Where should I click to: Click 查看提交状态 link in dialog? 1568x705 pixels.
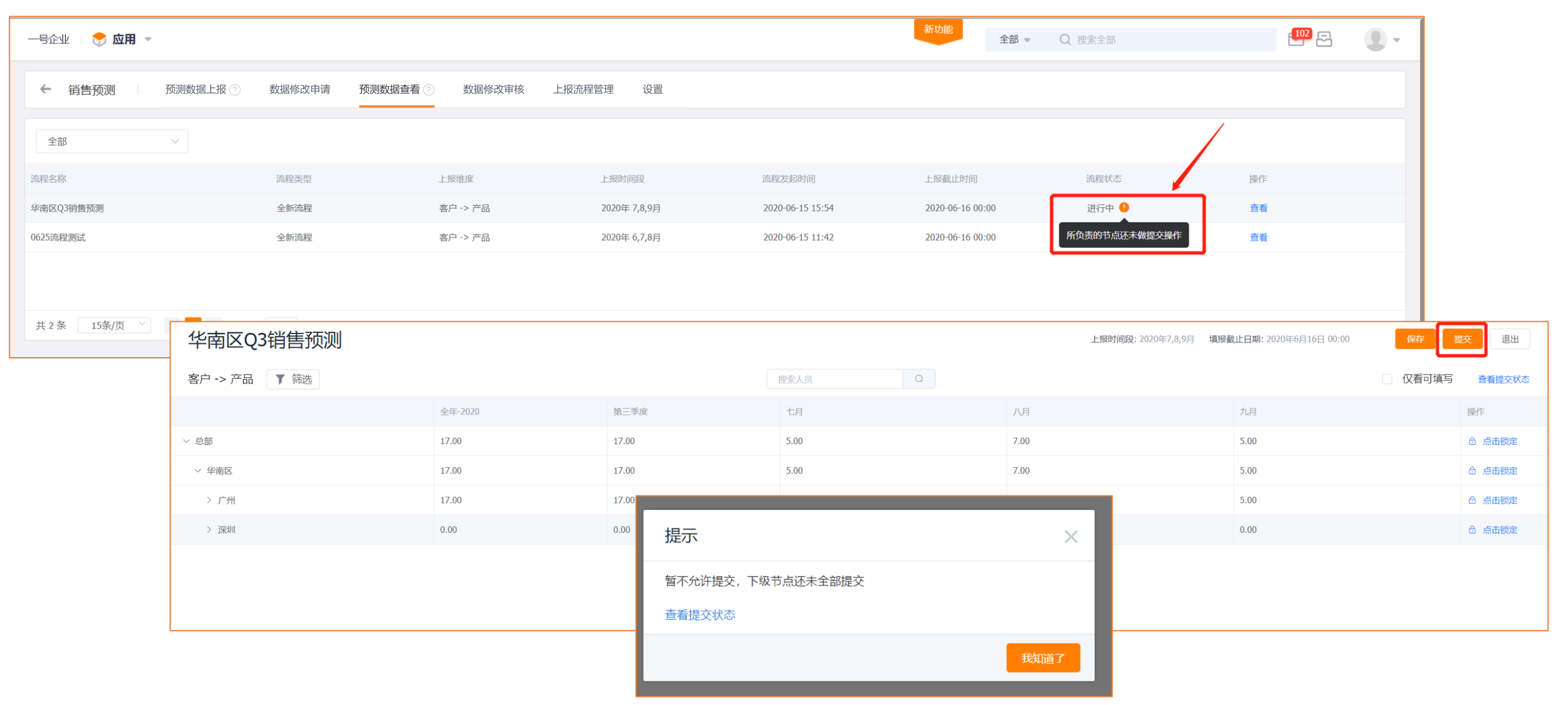700,614
